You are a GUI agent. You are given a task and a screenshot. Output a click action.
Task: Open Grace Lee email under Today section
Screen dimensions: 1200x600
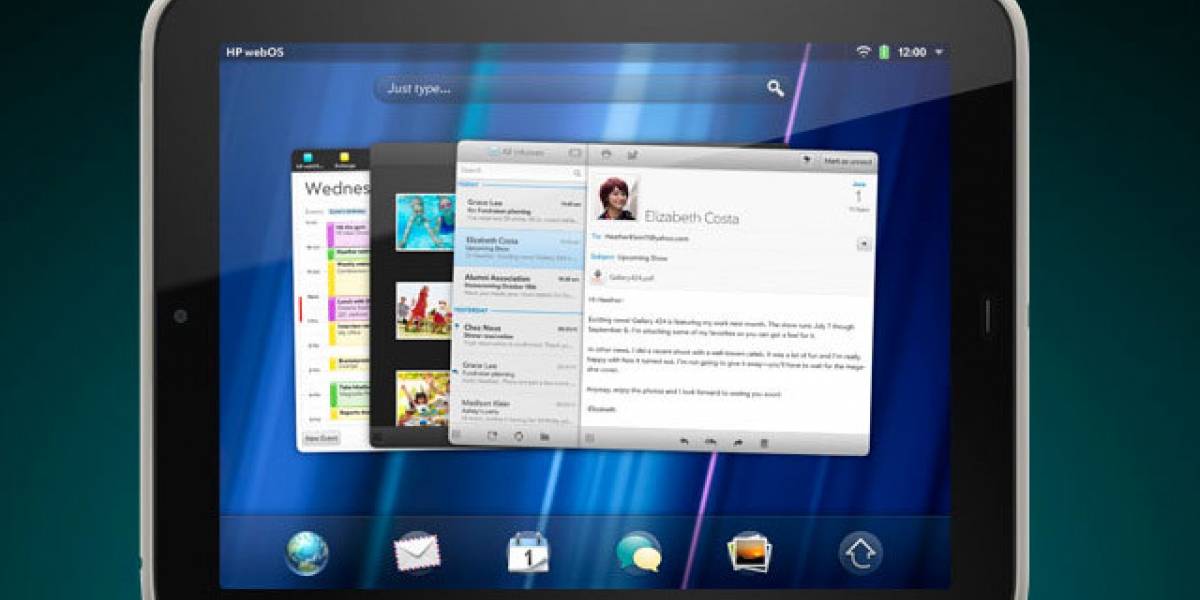518,208
